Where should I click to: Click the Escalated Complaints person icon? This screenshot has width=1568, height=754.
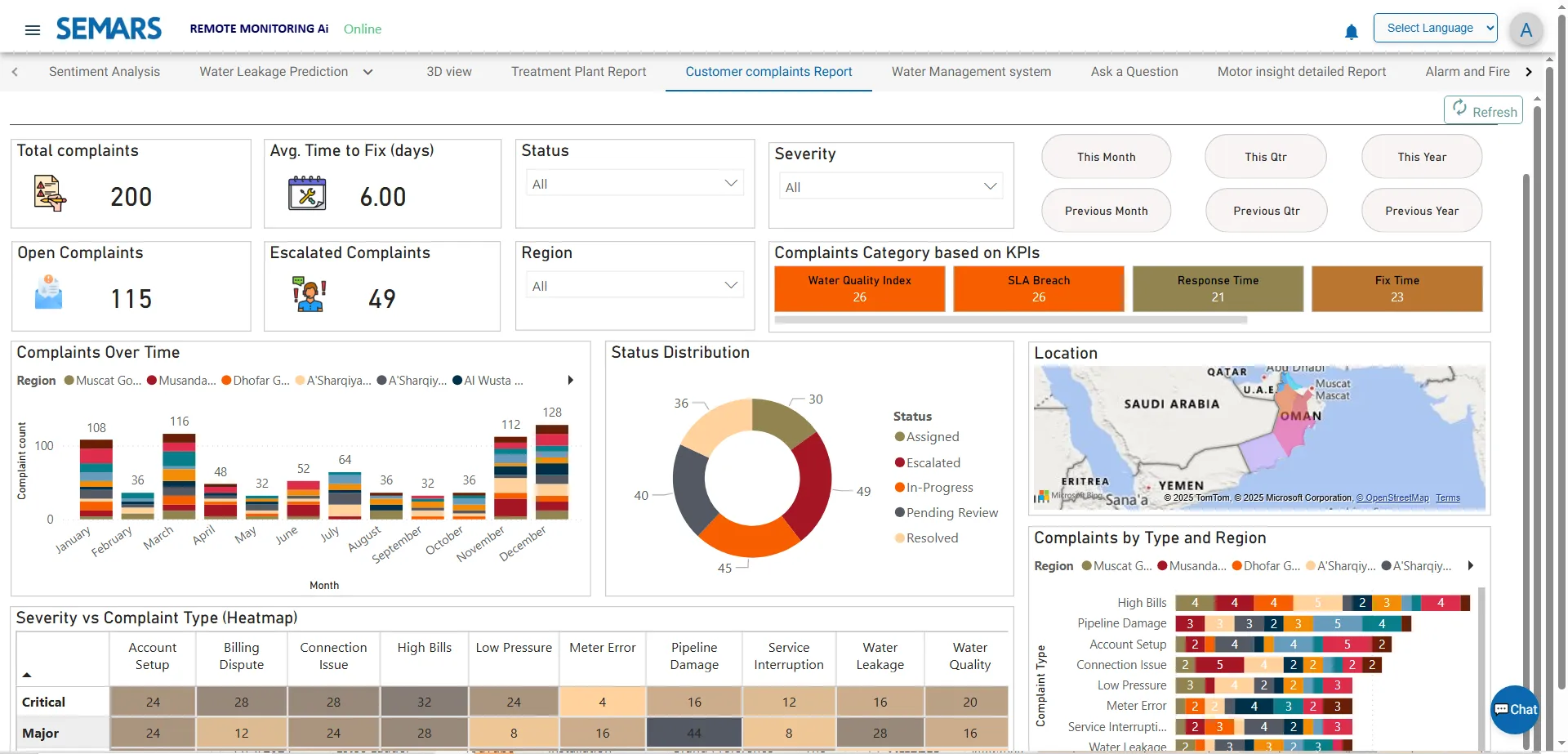point(310,295)
